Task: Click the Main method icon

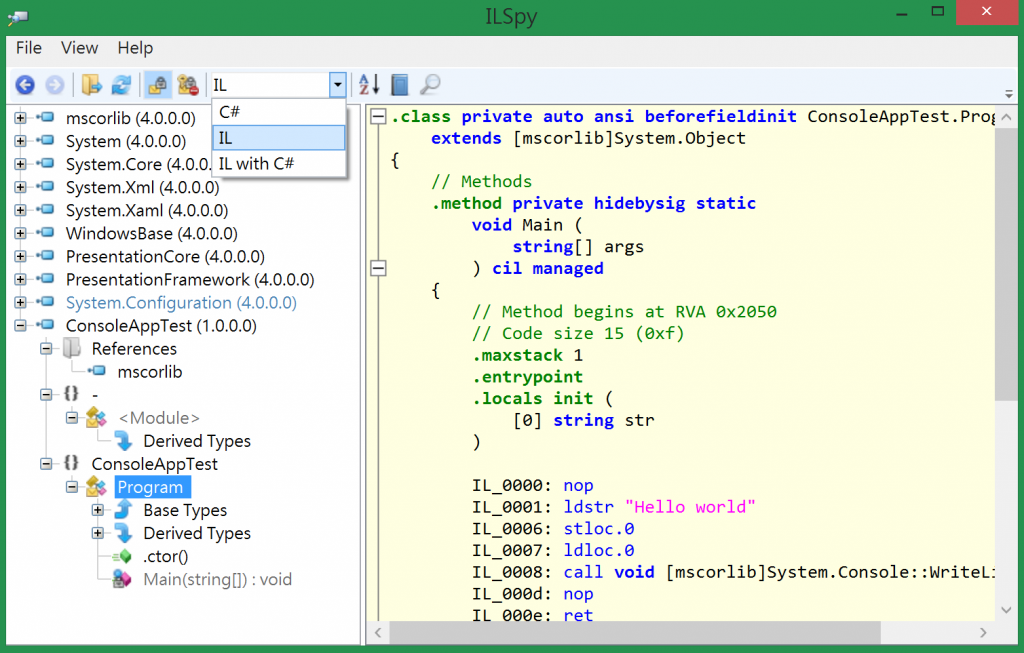Action: [122, 579]
